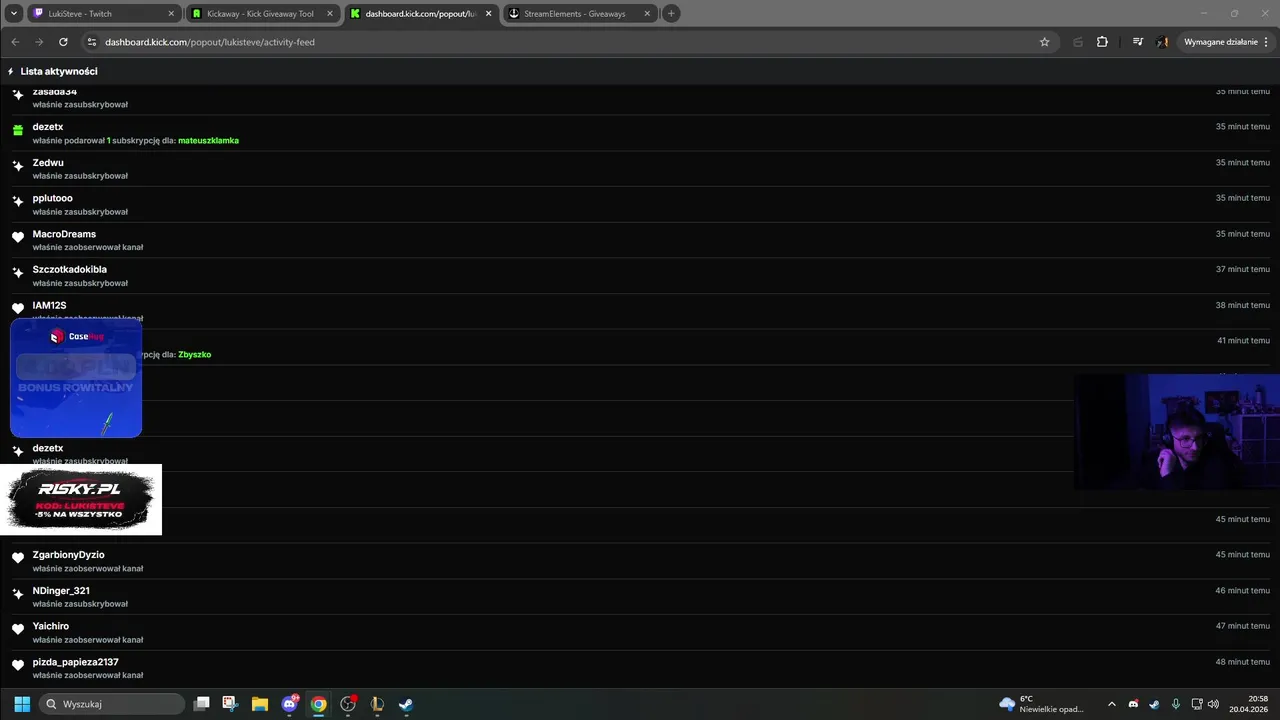The height and width of the screenshot is (720, 1280).
Task: Open the volume control in system tray
Action: point(1213,704)
